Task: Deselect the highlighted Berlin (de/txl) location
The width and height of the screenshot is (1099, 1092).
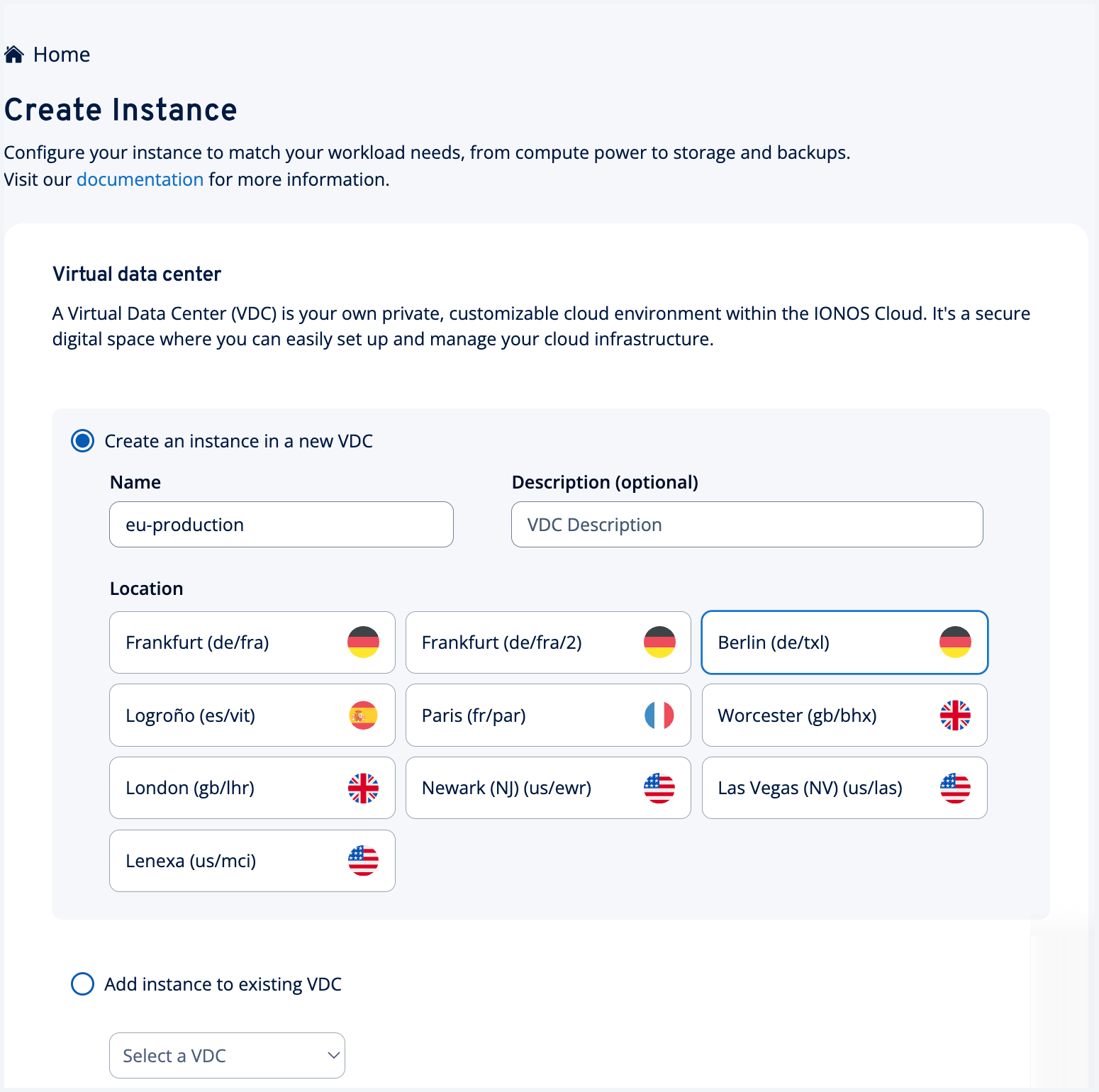Action: point(844,642)
